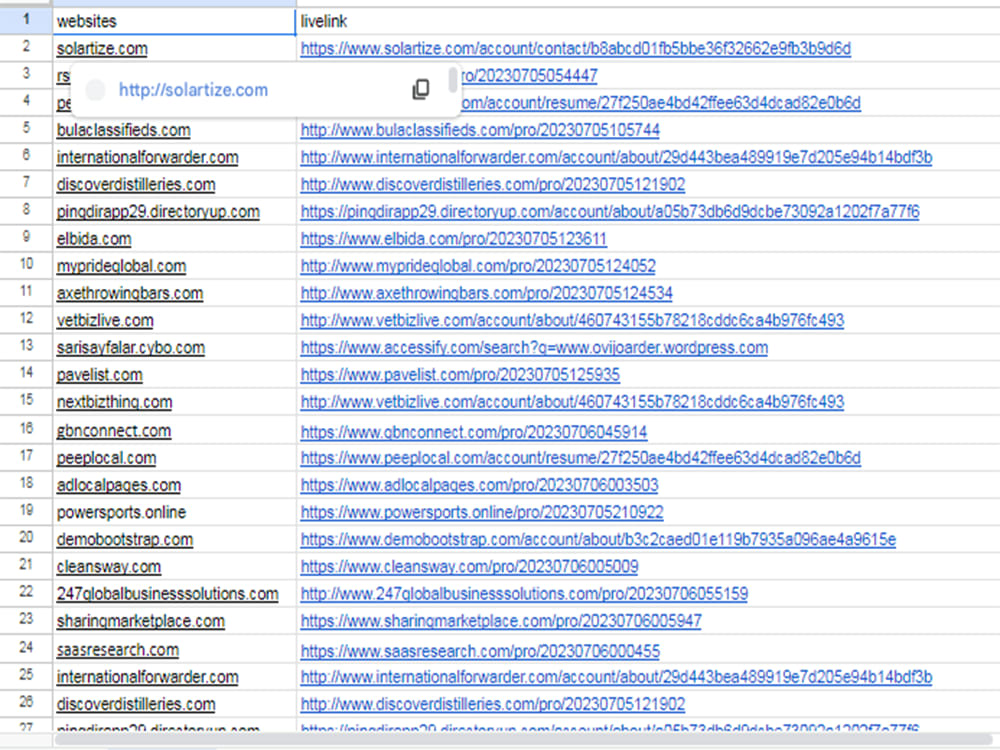The image size is (1000, 750).
Task: Click adlocalpages.com website cell
Action: tap(119, 486)
